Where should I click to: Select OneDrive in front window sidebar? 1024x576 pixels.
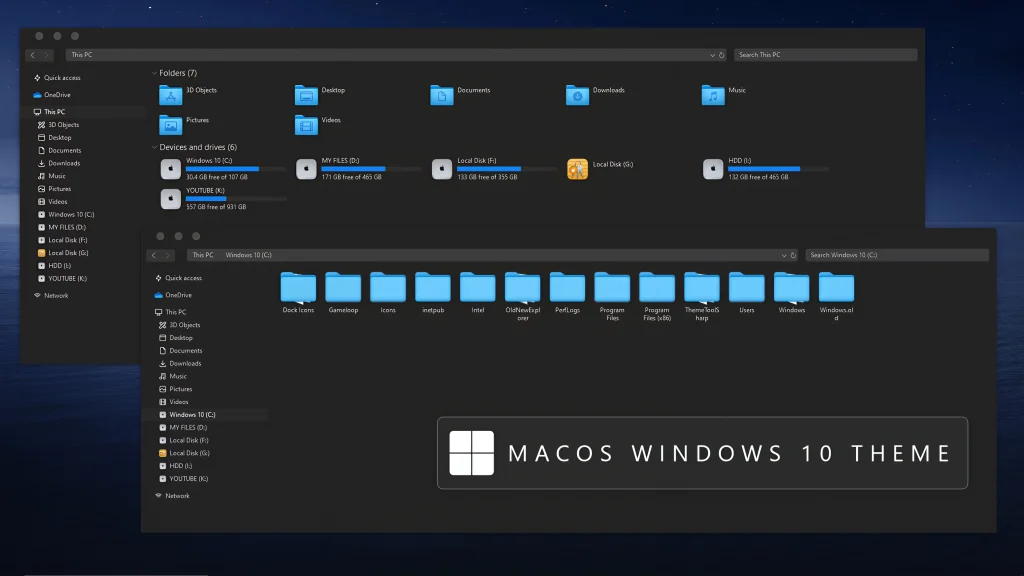tap(173, 295)
